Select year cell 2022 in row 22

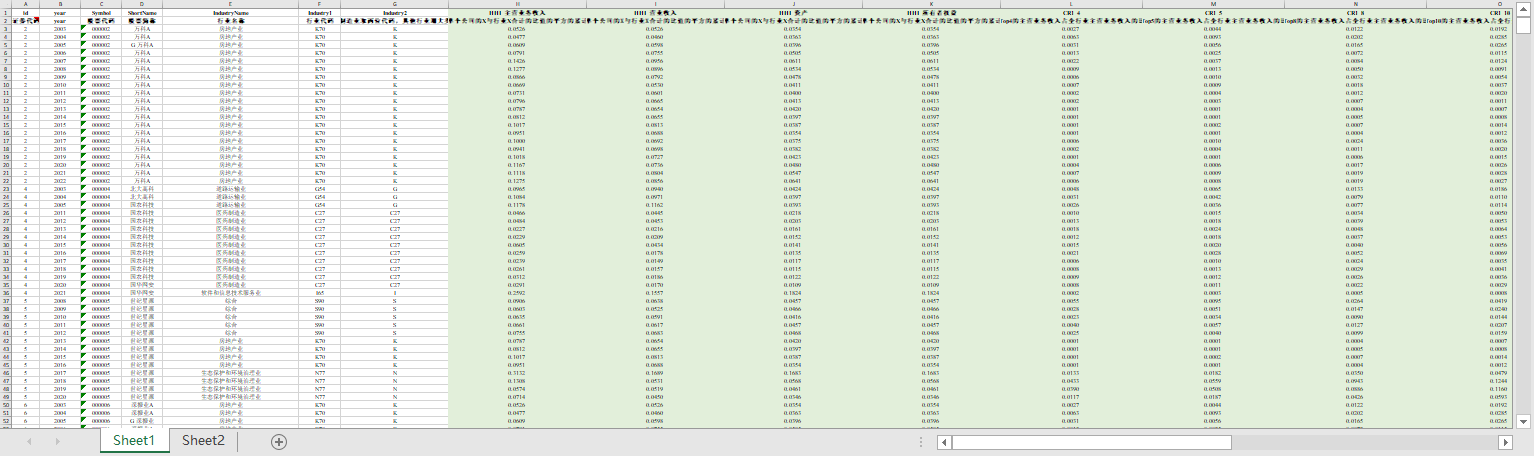59,180
